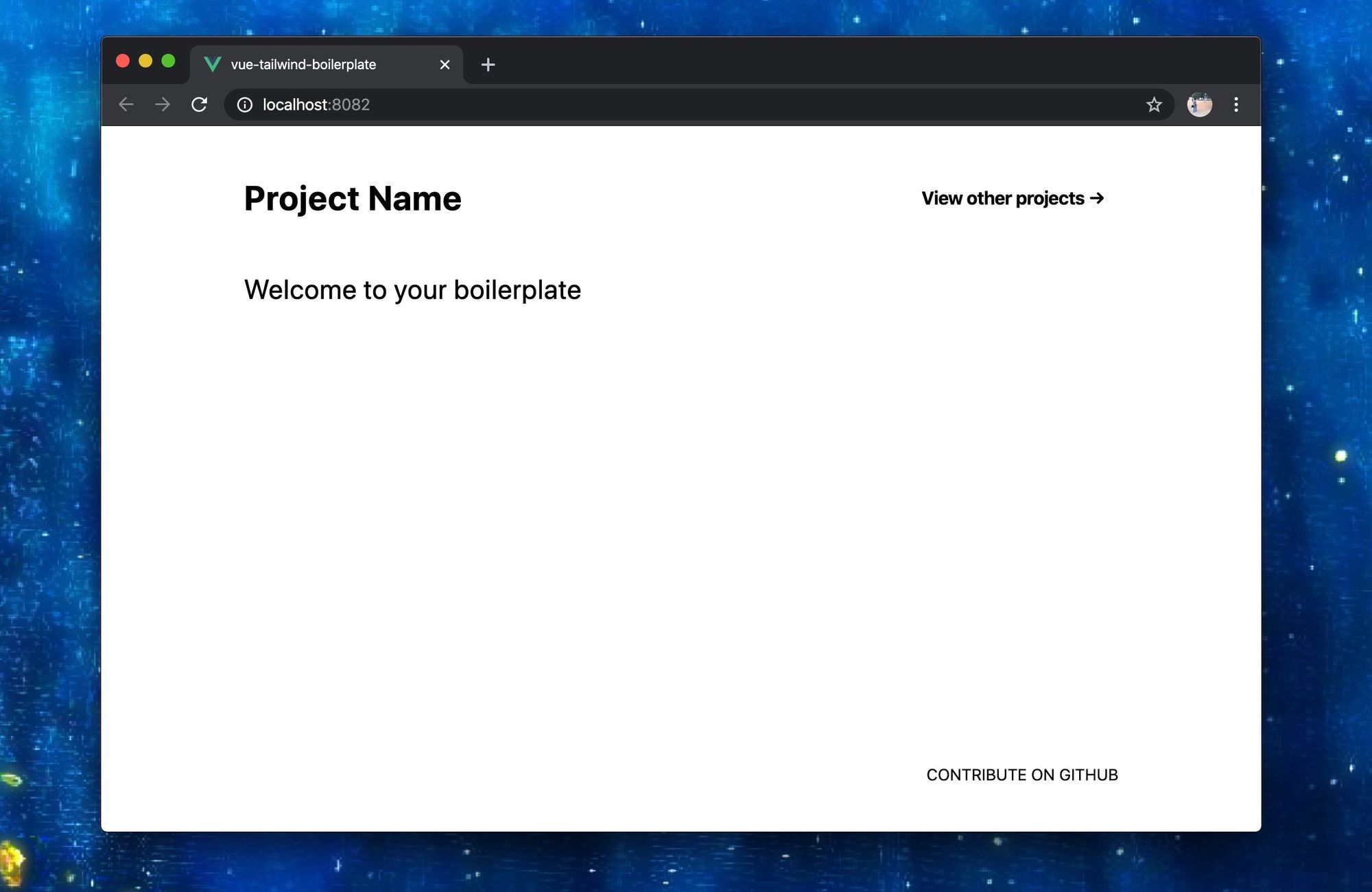Close the vue-tailwind-boilerplate tab
1372x892 pixels.
pyautogui.click(x=445, y=64)
